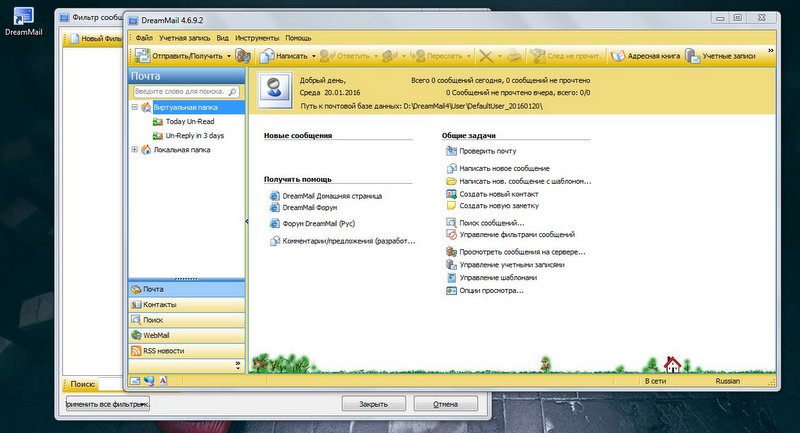Open the Вид menu
The image size is (800, 433).
click(x=222, y=38)
